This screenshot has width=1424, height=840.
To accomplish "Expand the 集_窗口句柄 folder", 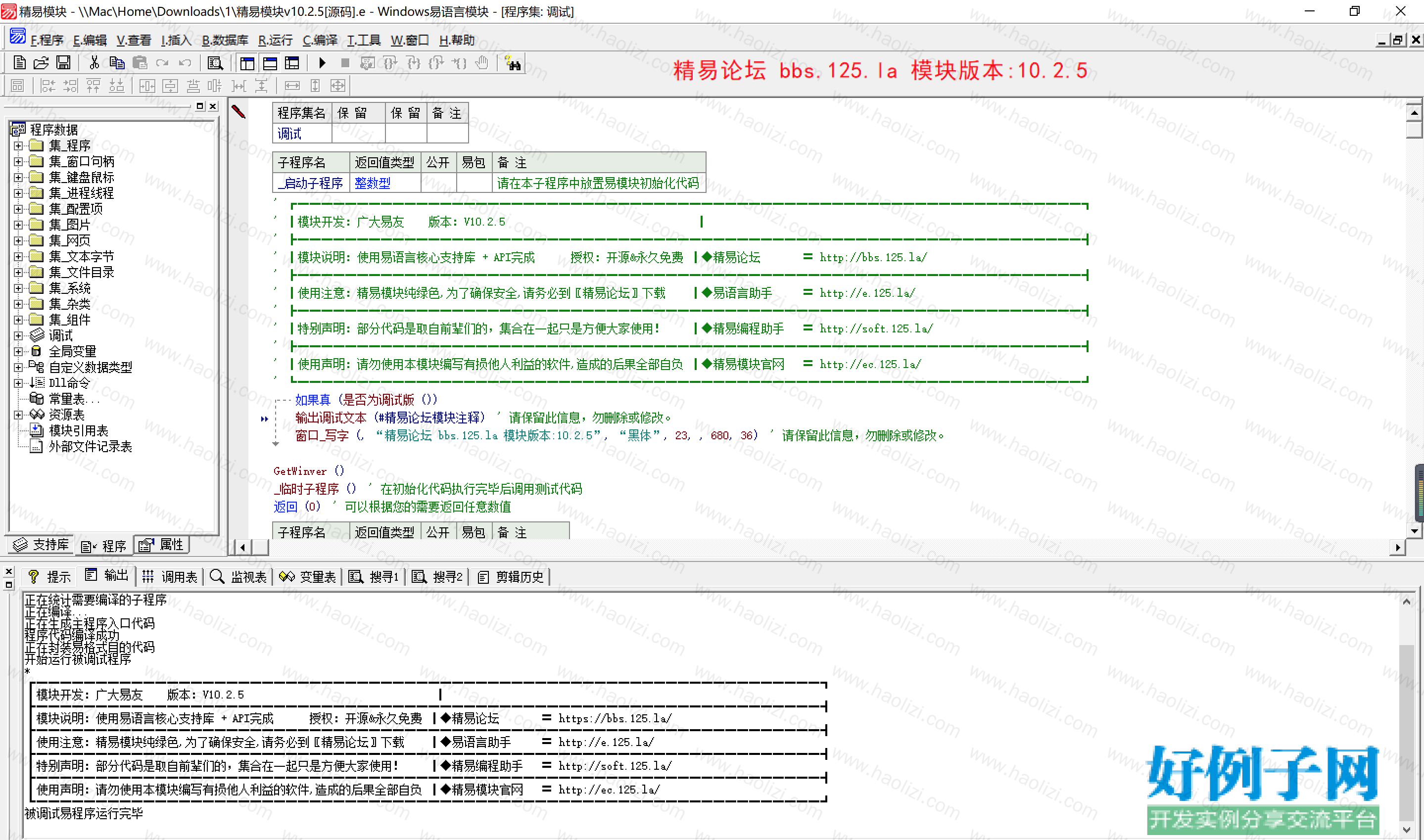I will click(19, 162).
